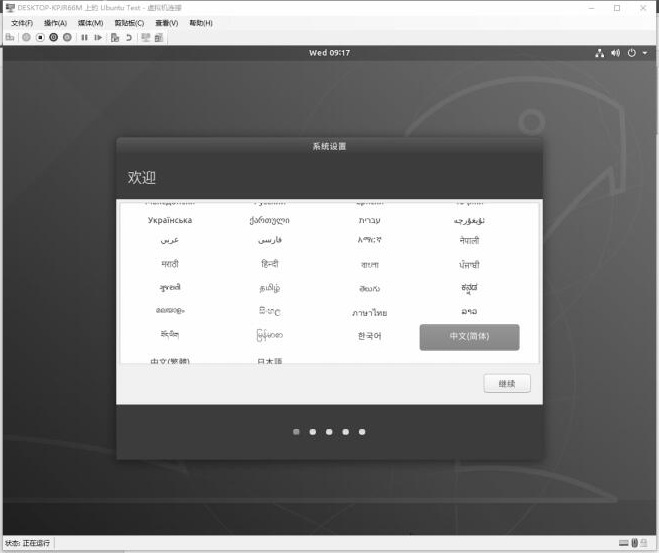The image size is (659, 553).
Task: Choose 한국어 in the language list
Action: pyautogui.click(x=369, y=337)
